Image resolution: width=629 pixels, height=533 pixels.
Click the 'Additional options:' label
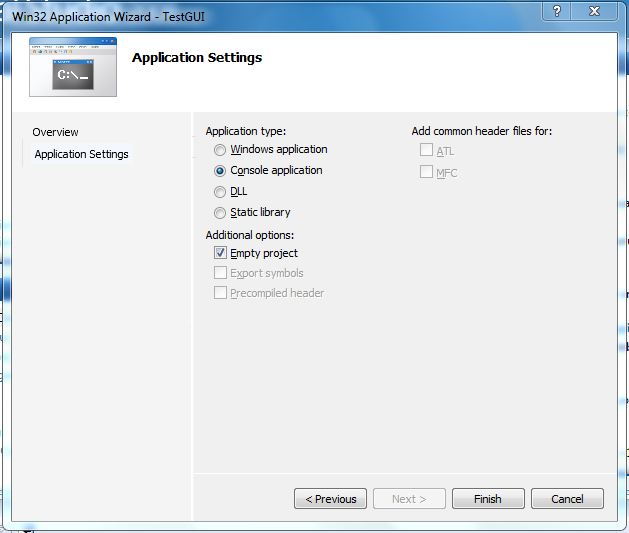tap(250, 235)
